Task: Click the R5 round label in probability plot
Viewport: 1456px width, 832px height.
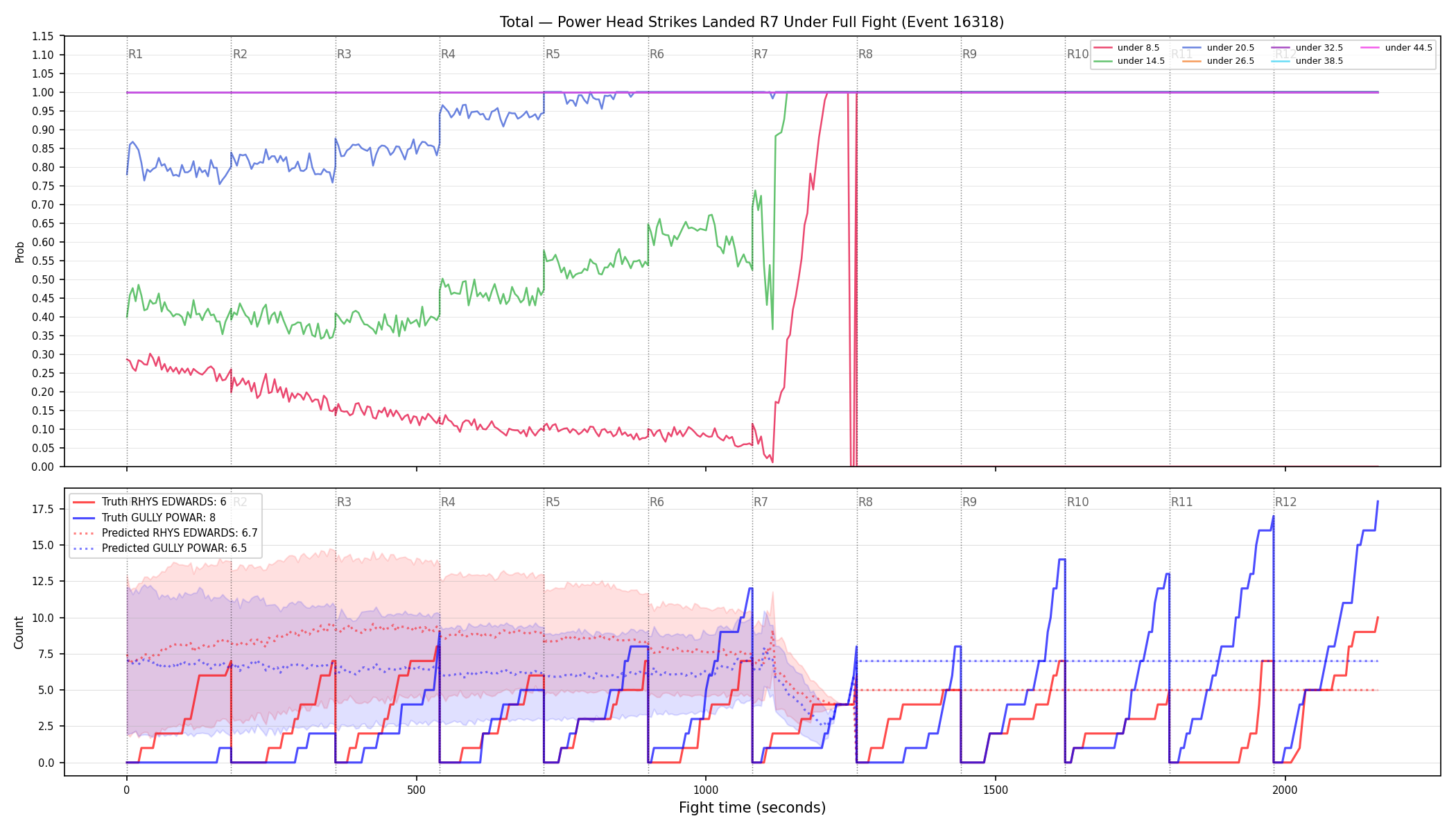Action: (x=553, y=54)
